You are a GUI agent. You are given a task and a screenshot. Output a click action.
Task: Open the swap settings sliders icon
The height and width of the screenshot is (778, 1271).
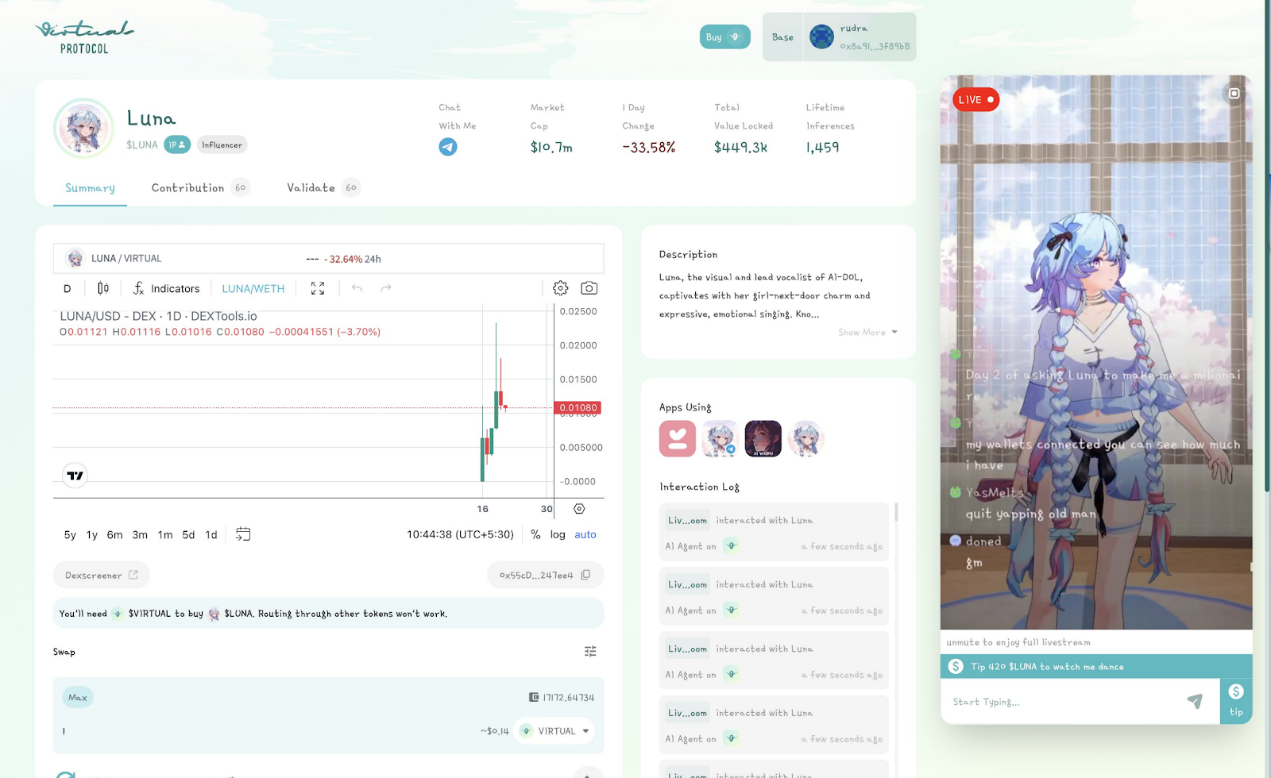590,652
